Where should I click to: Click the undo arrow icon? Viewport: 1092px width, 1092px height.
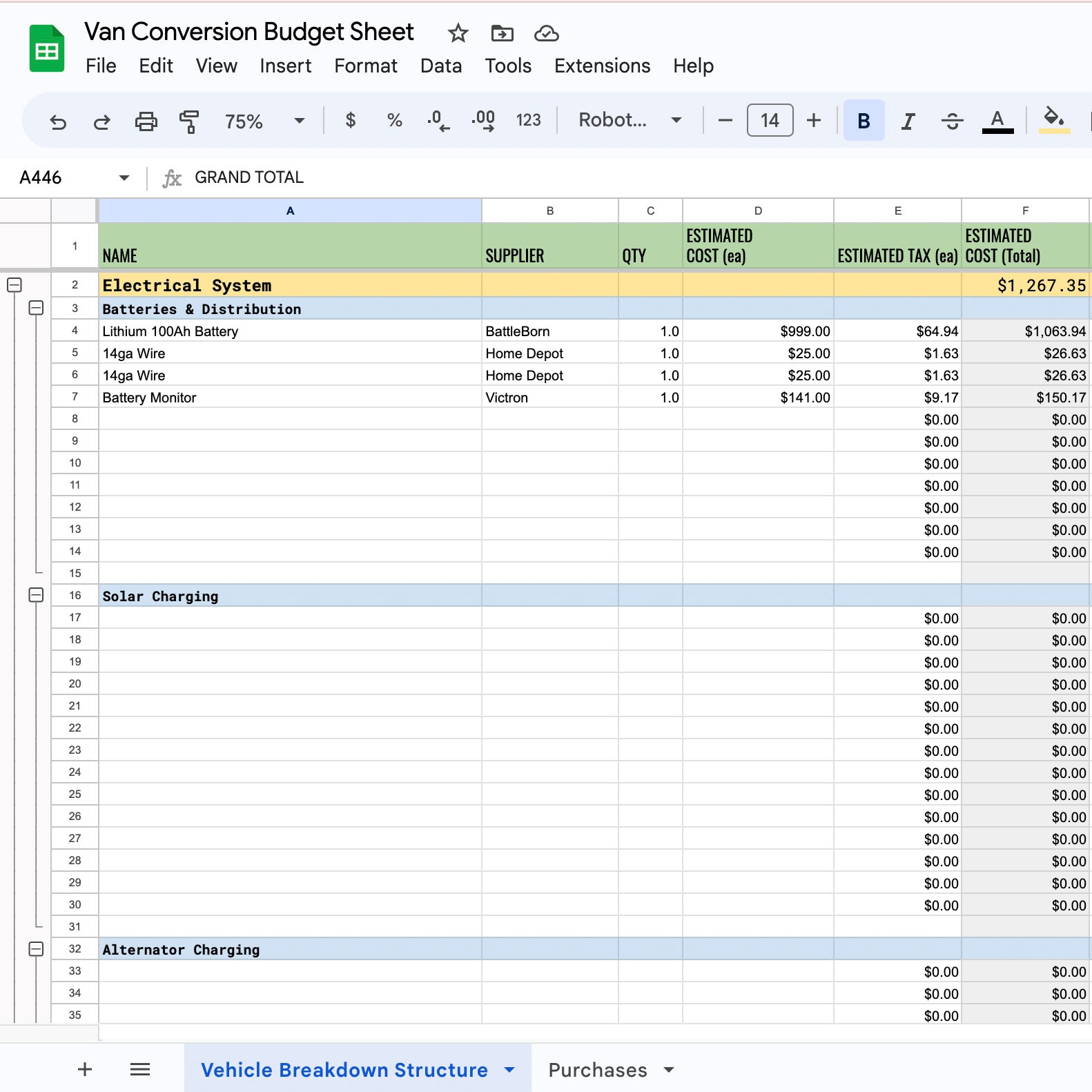coord(58,121)
